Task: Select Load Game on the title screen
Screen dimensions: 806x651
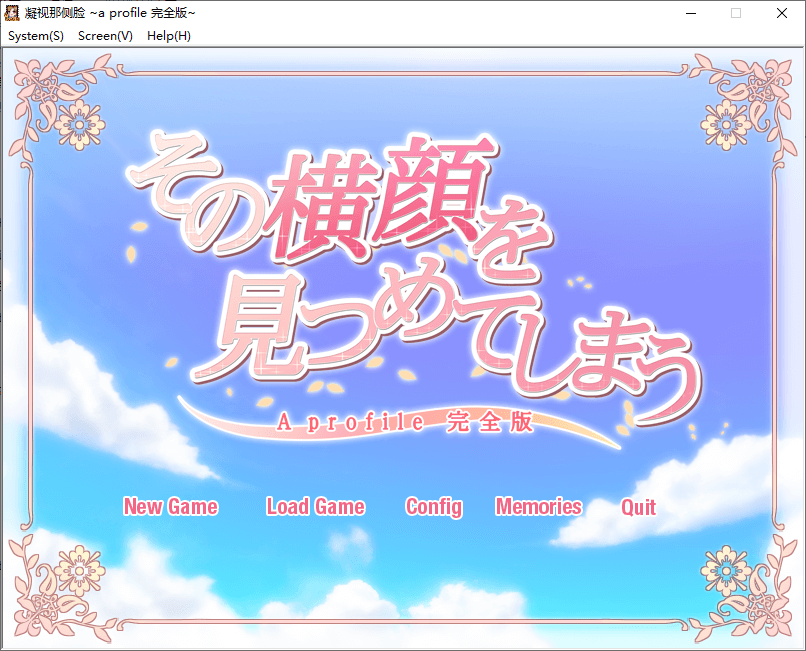Action: point(315,507)
